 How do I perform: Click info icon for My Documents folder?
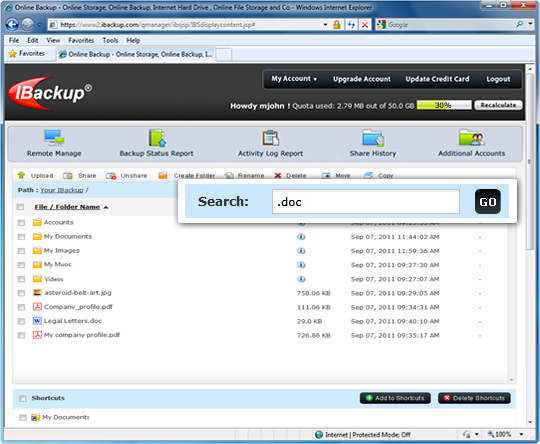tap(301, 237)
